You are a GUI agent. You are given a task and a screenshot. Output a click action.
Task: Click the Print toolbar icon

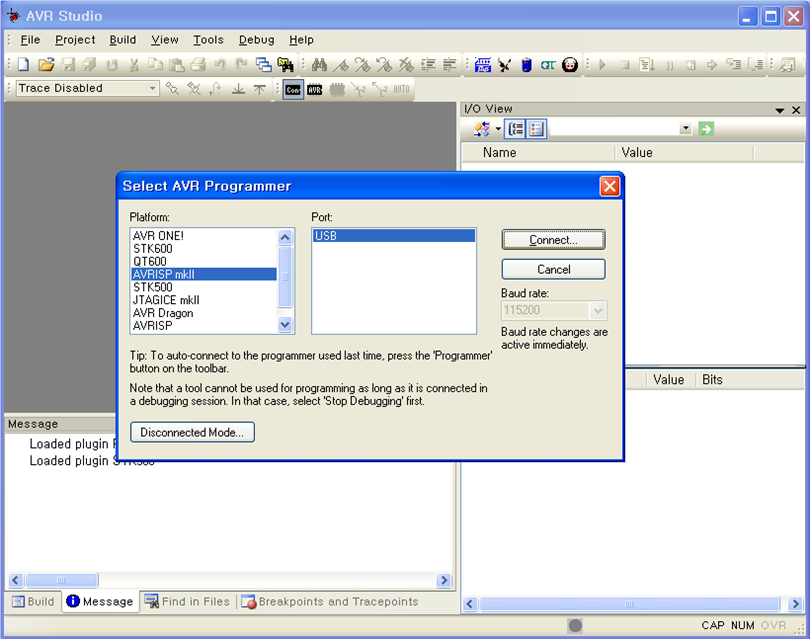[198, 65]
